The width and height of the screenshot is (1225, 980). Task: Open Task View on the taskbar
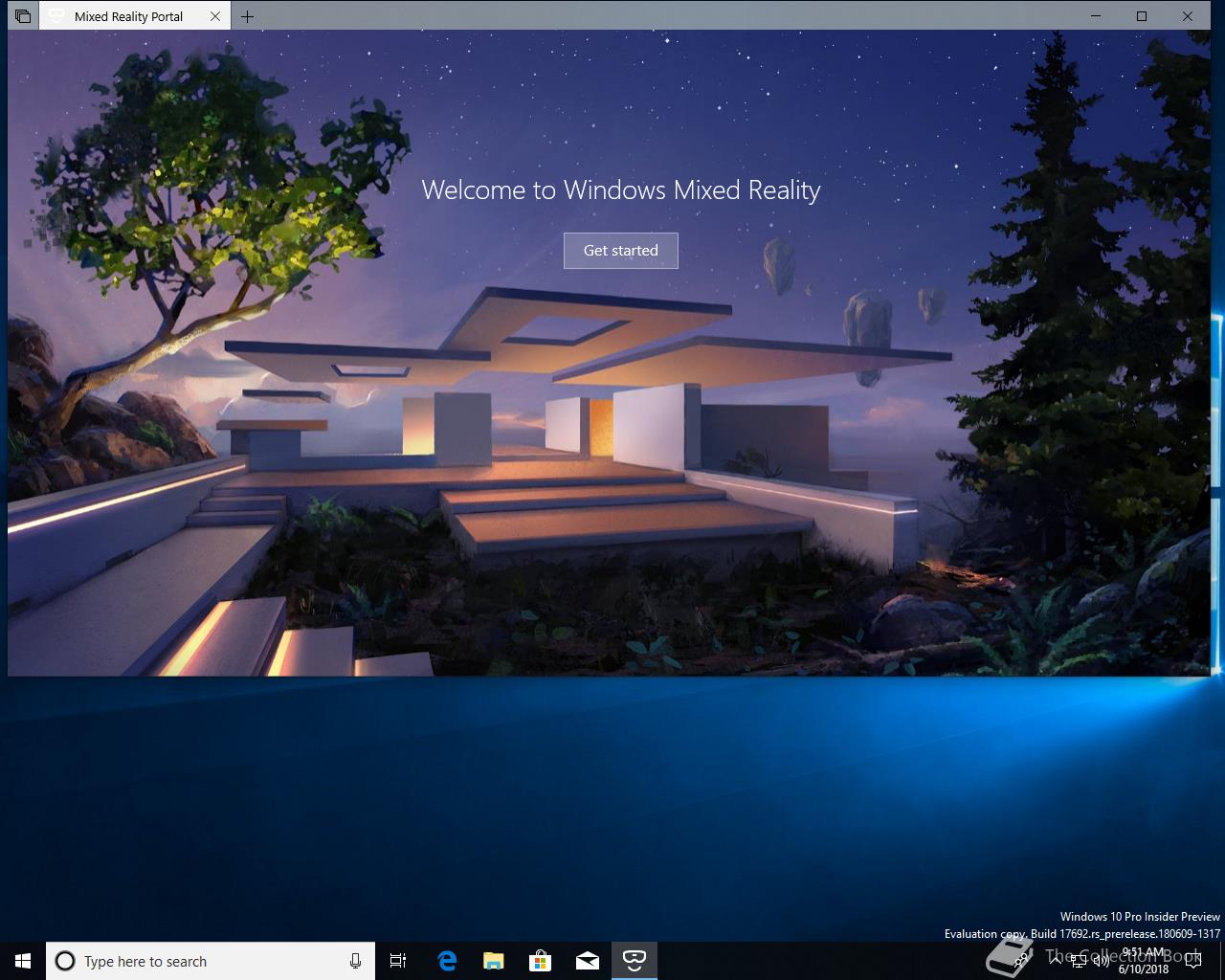coord(398,961)
